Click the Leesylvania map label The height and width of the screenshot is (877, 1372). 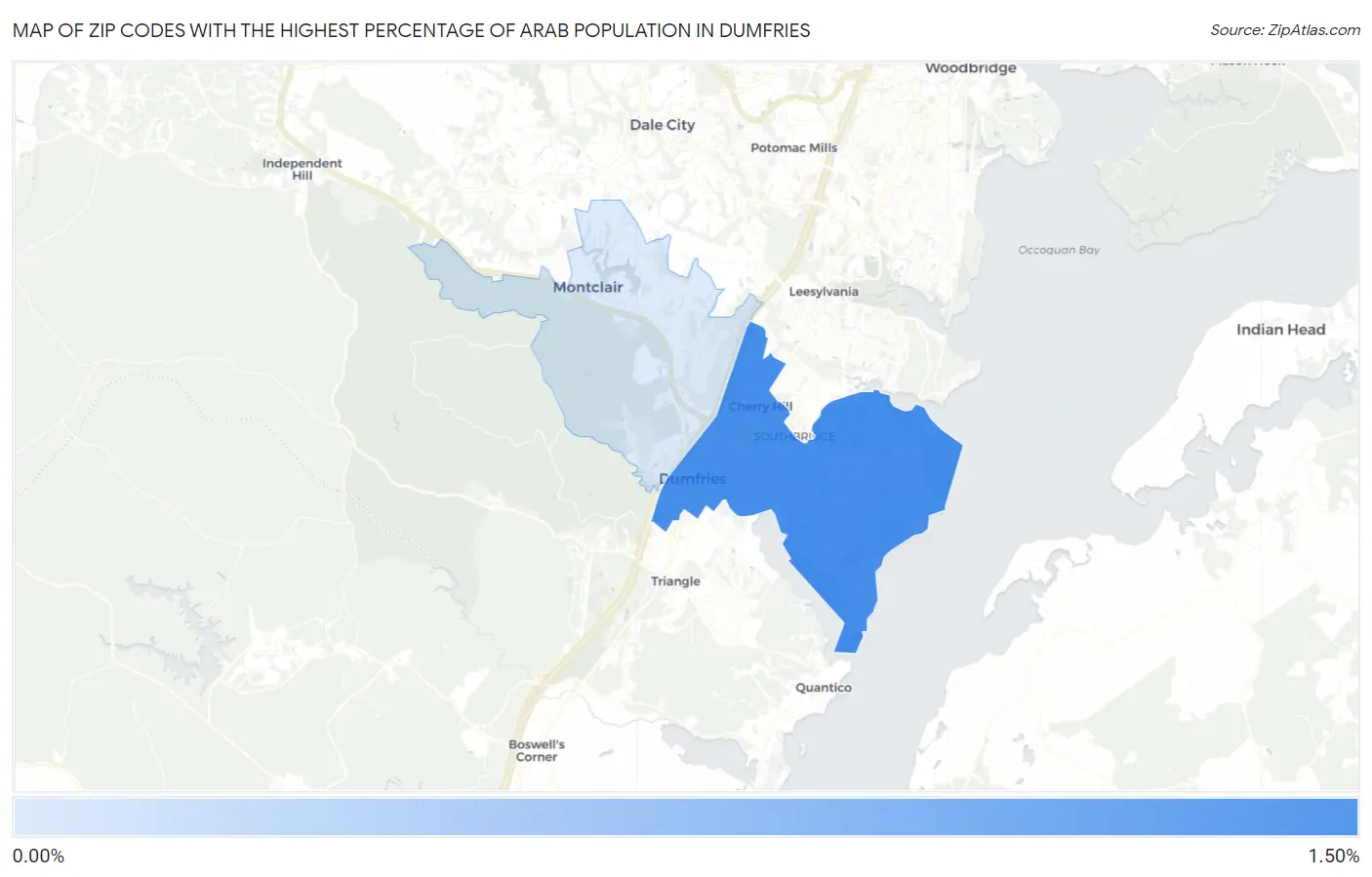pyautogui.click(x=824, y=292)
